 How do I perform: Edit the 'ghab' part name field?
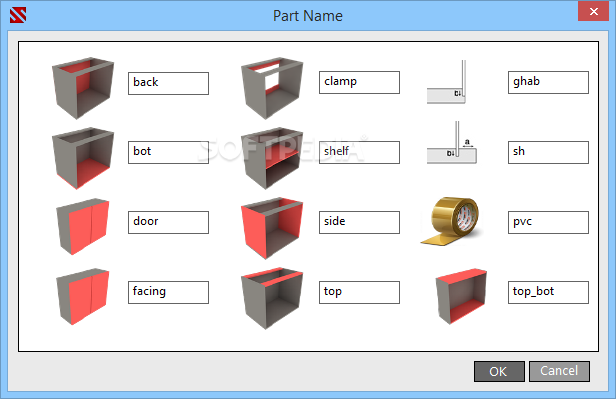548,82
